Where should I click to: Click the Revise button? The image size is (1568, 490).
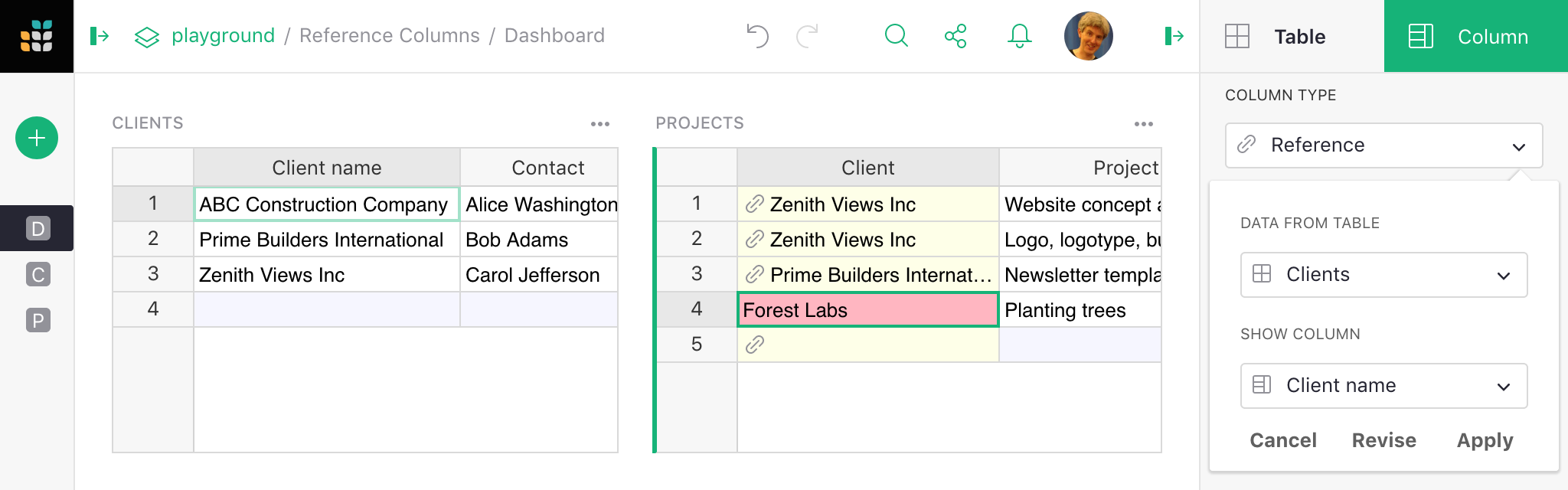[1383, 440]
